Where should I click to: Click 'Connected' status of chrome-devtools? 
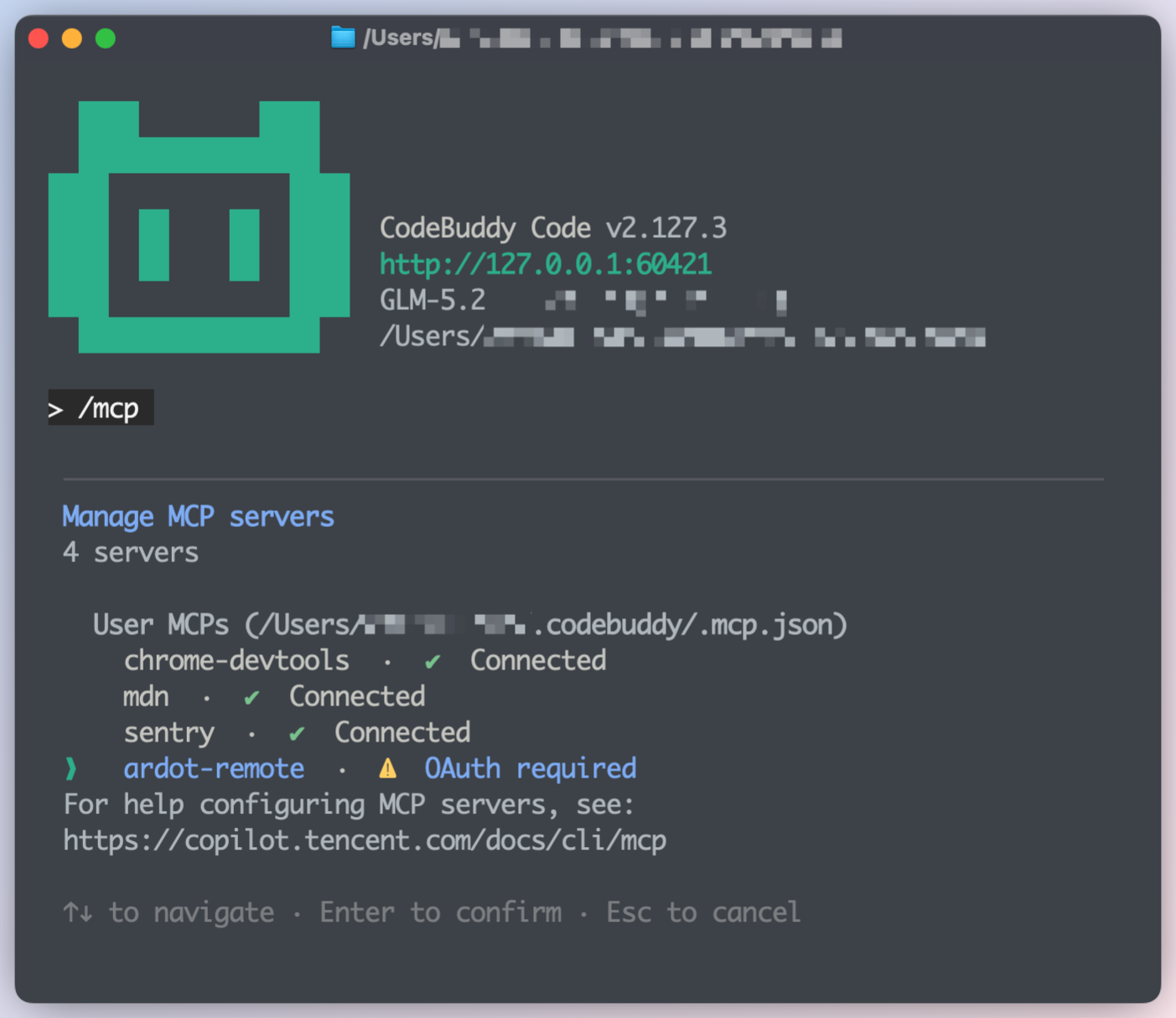(538, 661)
